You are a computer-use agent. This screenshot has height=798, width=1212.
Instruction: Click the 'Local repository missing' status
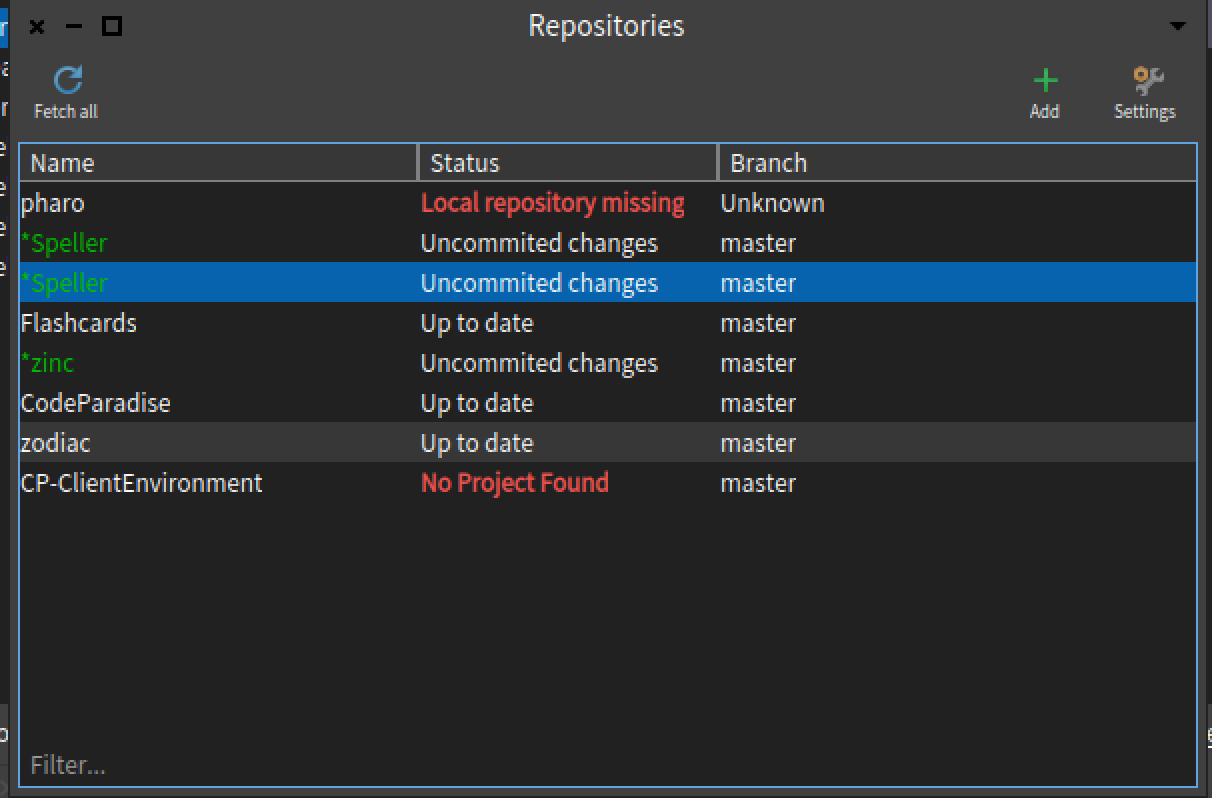click(x=552, y=203)
